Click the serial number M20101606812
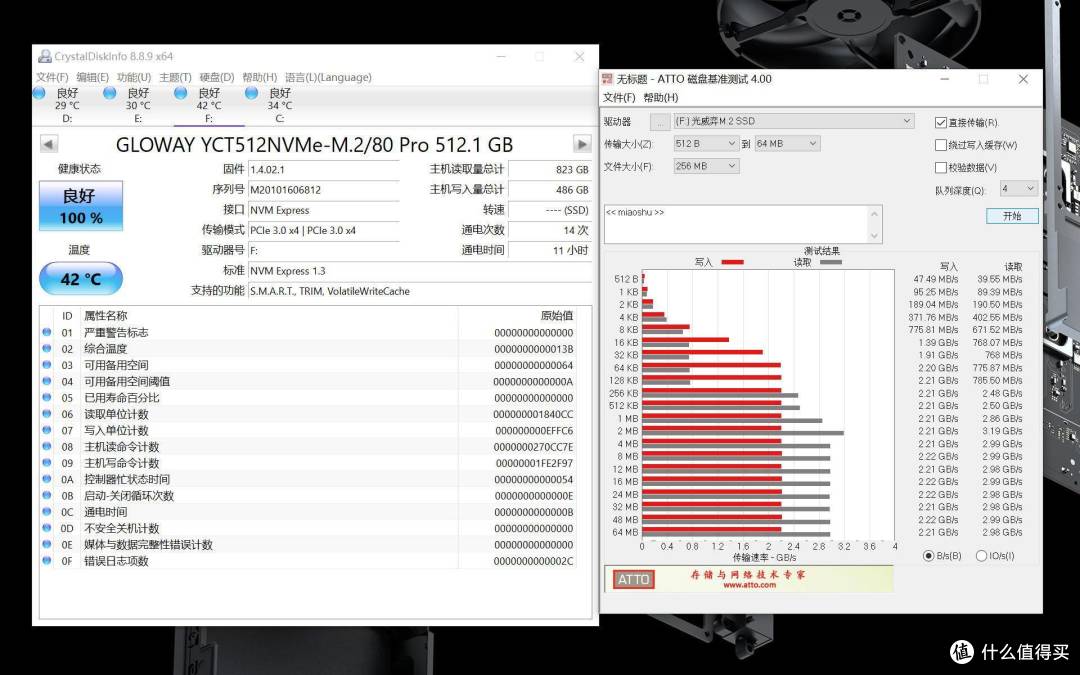The image size is (1080, 675). [285, 189]
